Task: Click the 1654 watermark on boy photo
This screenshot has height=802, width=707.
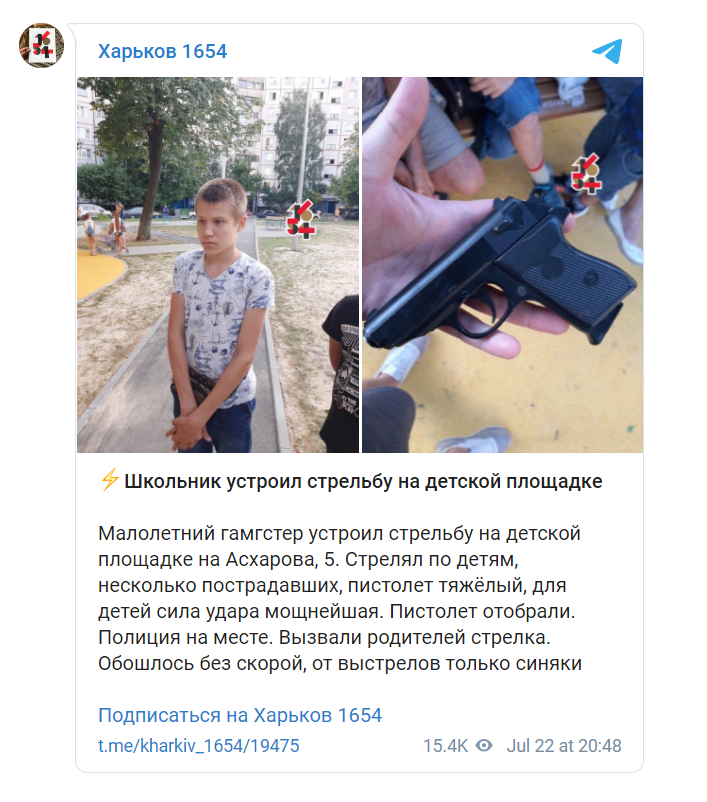Action: [300, 219]
